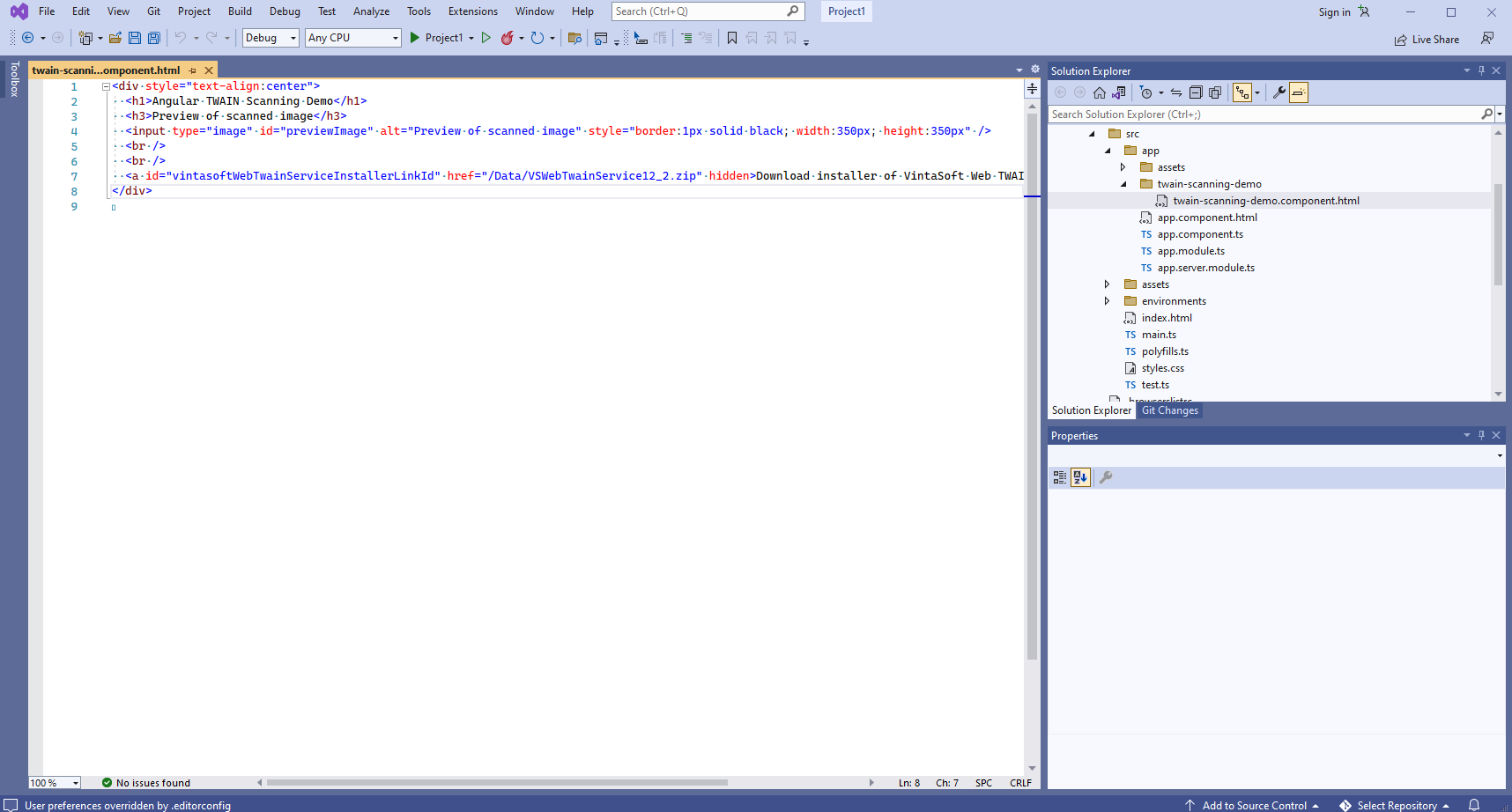The image size is (1512, 812).
Task: Open the Extensions menu
Action: (x=472, y=11)
